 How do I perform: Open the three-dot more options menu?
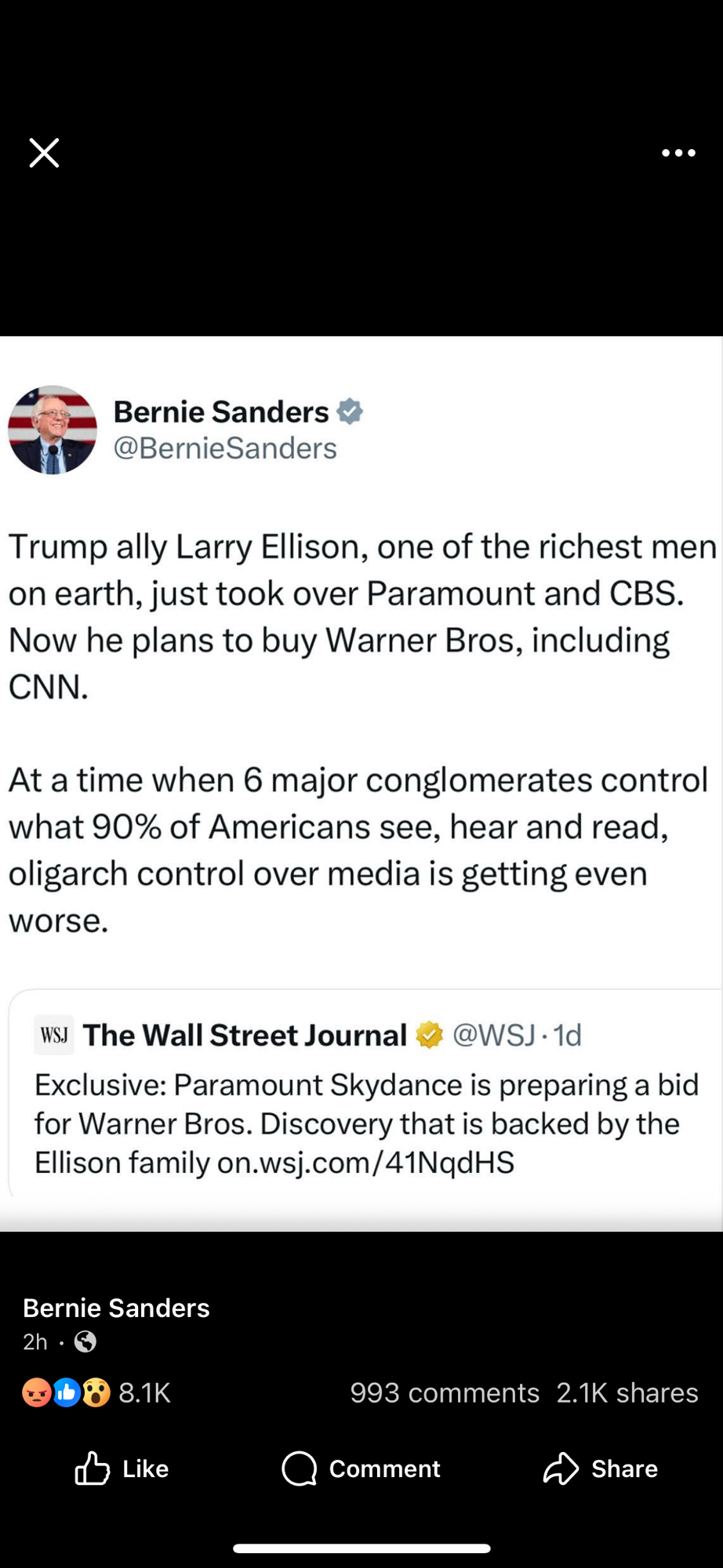pyautogui.click(x=678, y=153)
